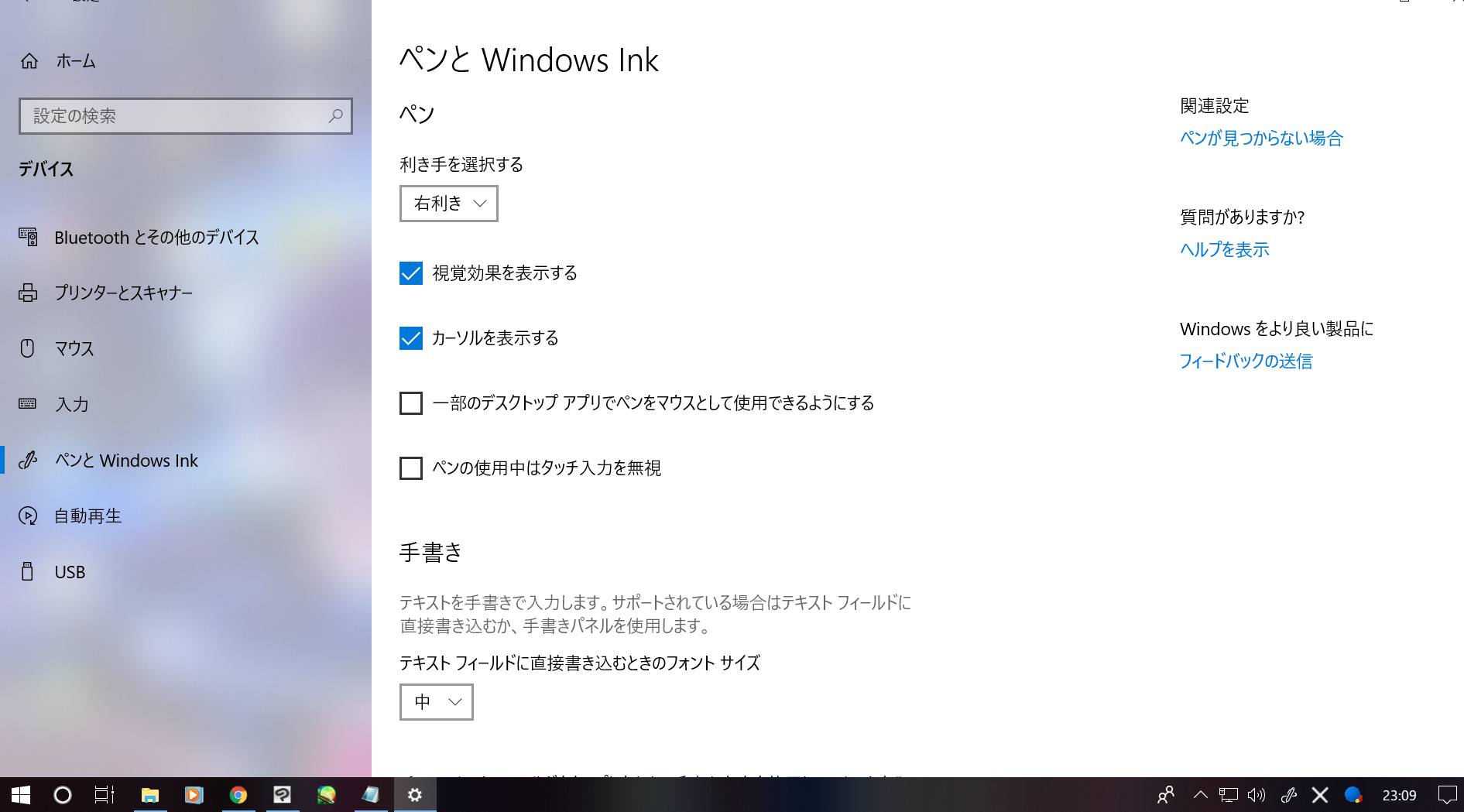Click the magnifier icon in 設定の検索
Viewport: 1464px width, 812px height.
335,116
